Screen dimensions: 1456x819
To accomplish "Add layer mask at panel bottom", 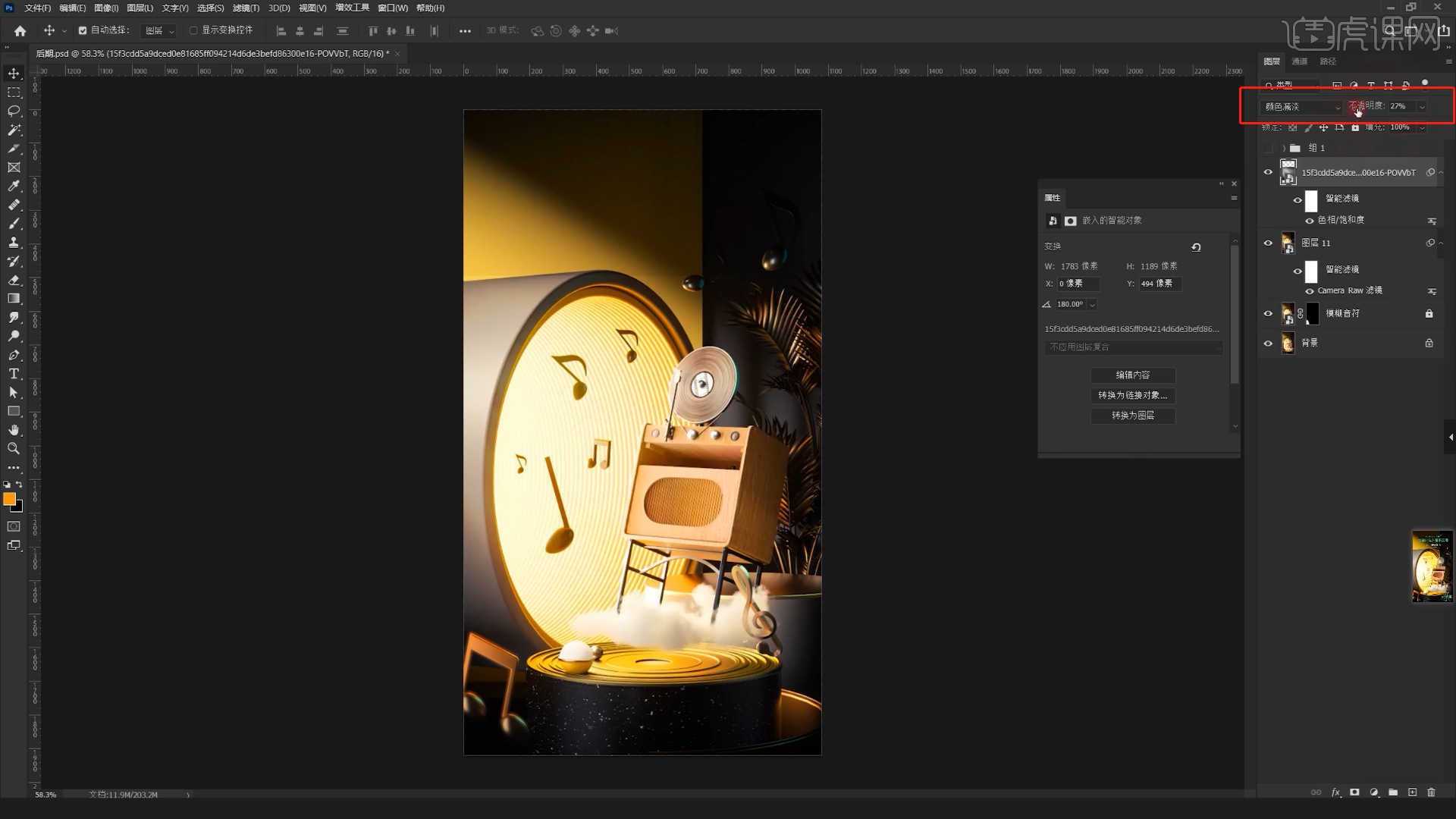I will [1354, 792].
